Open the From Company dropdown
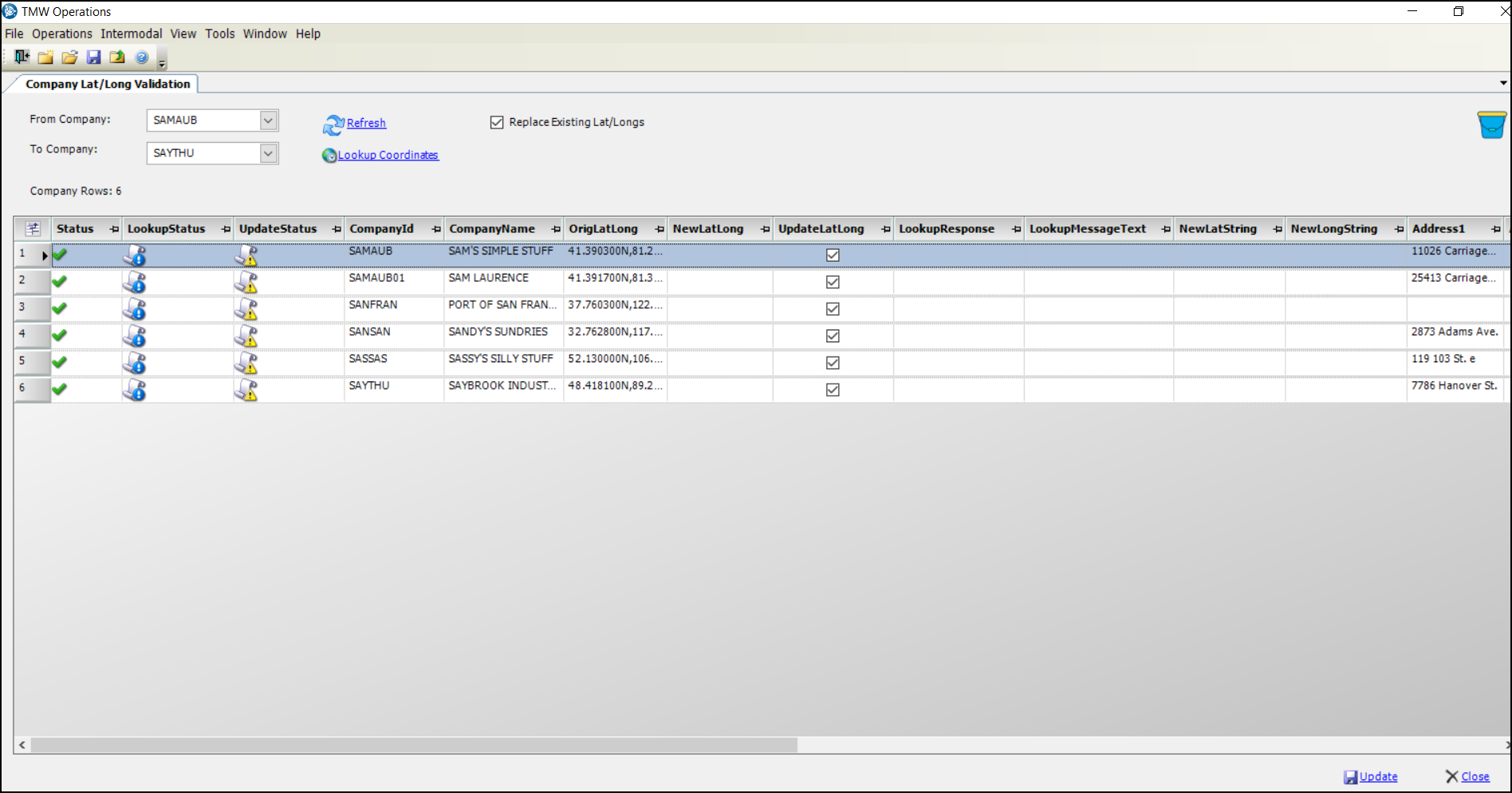 tap(269, 120)
